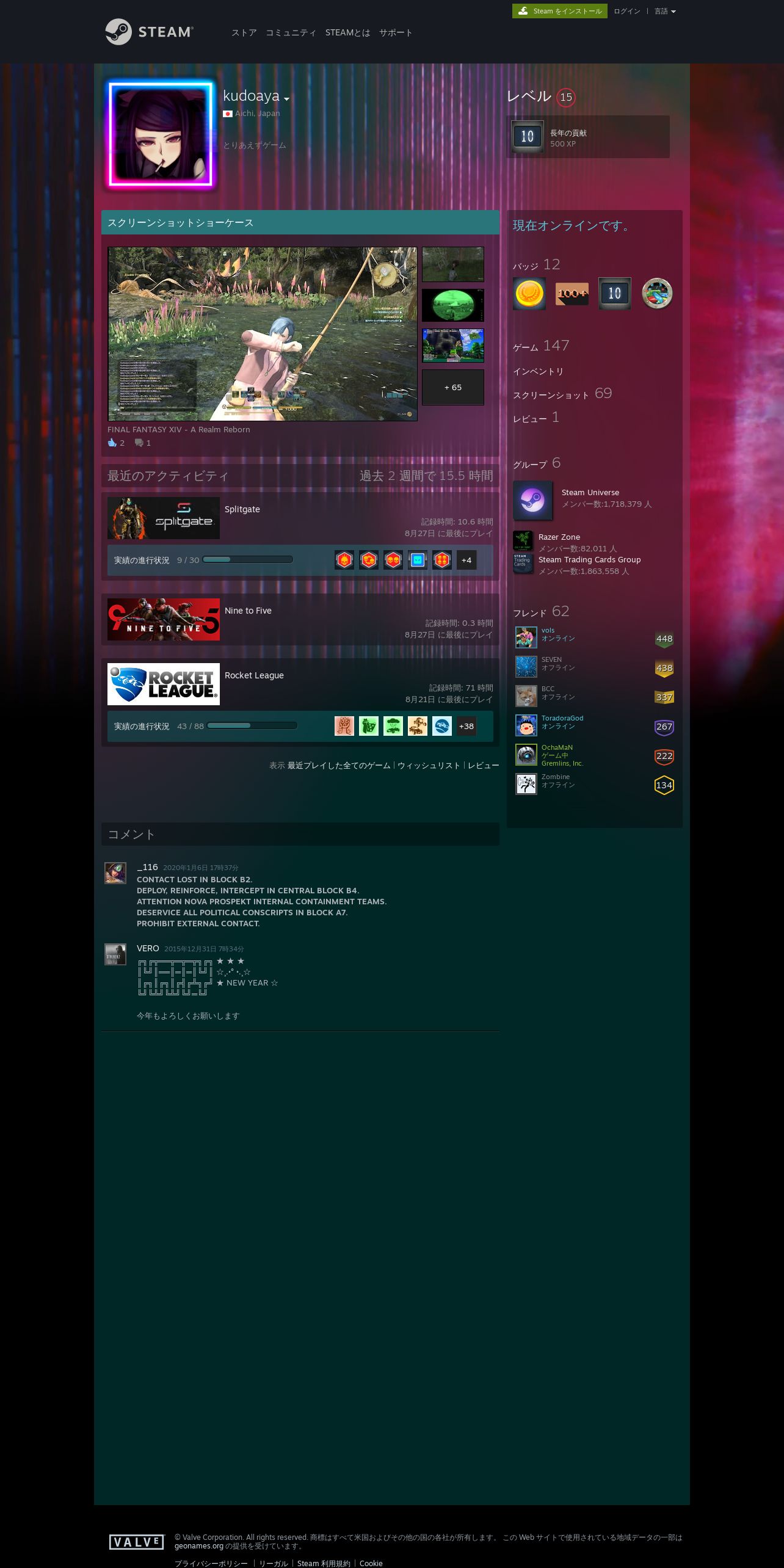Open the 言語 language dropdown
The image size is (784, 1568).
point(665,11)
